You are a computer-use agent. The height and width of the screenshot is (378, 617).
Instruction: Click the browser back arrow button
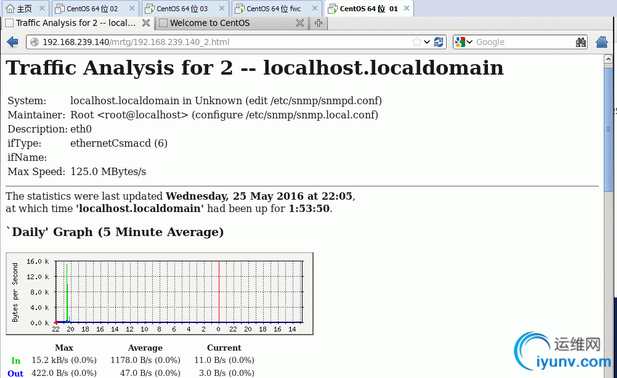click(x=13, y=42)
